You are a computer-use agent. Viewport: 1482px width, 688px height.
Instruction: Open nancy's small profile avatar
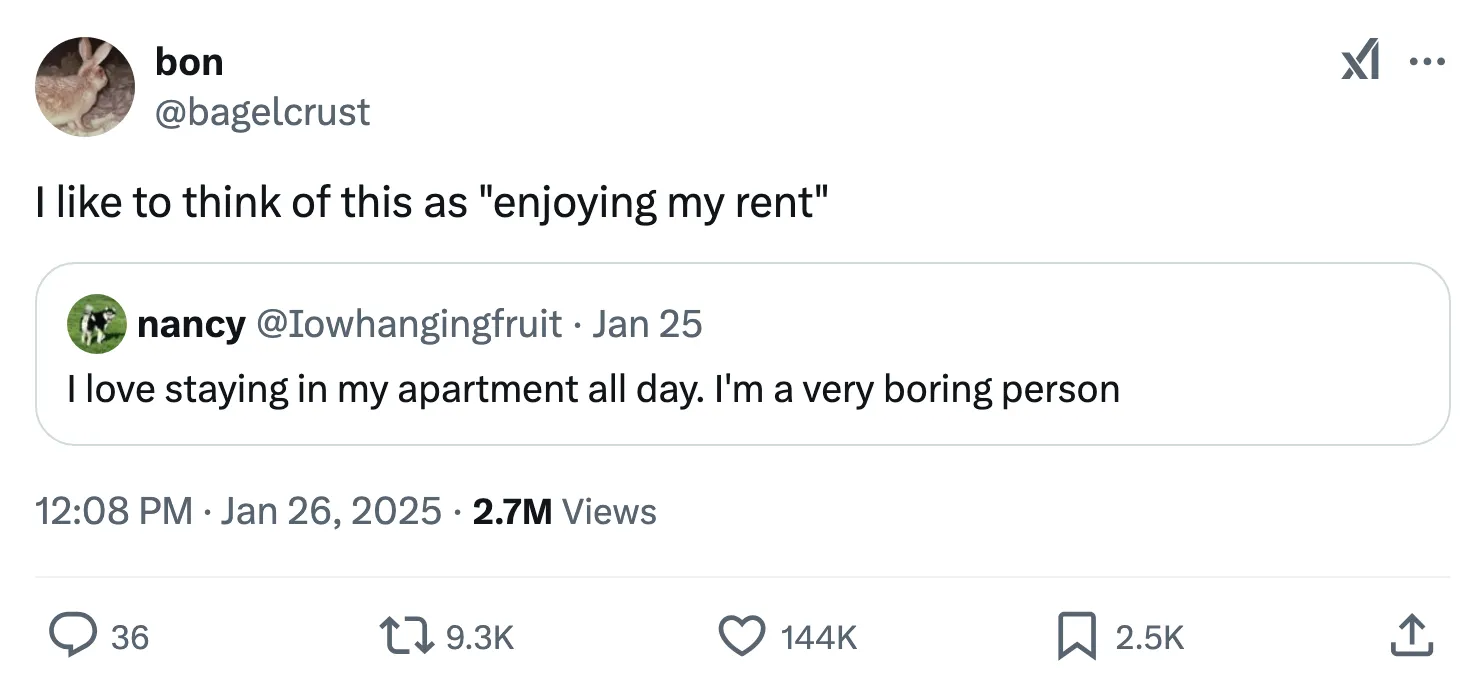point(96,324)
